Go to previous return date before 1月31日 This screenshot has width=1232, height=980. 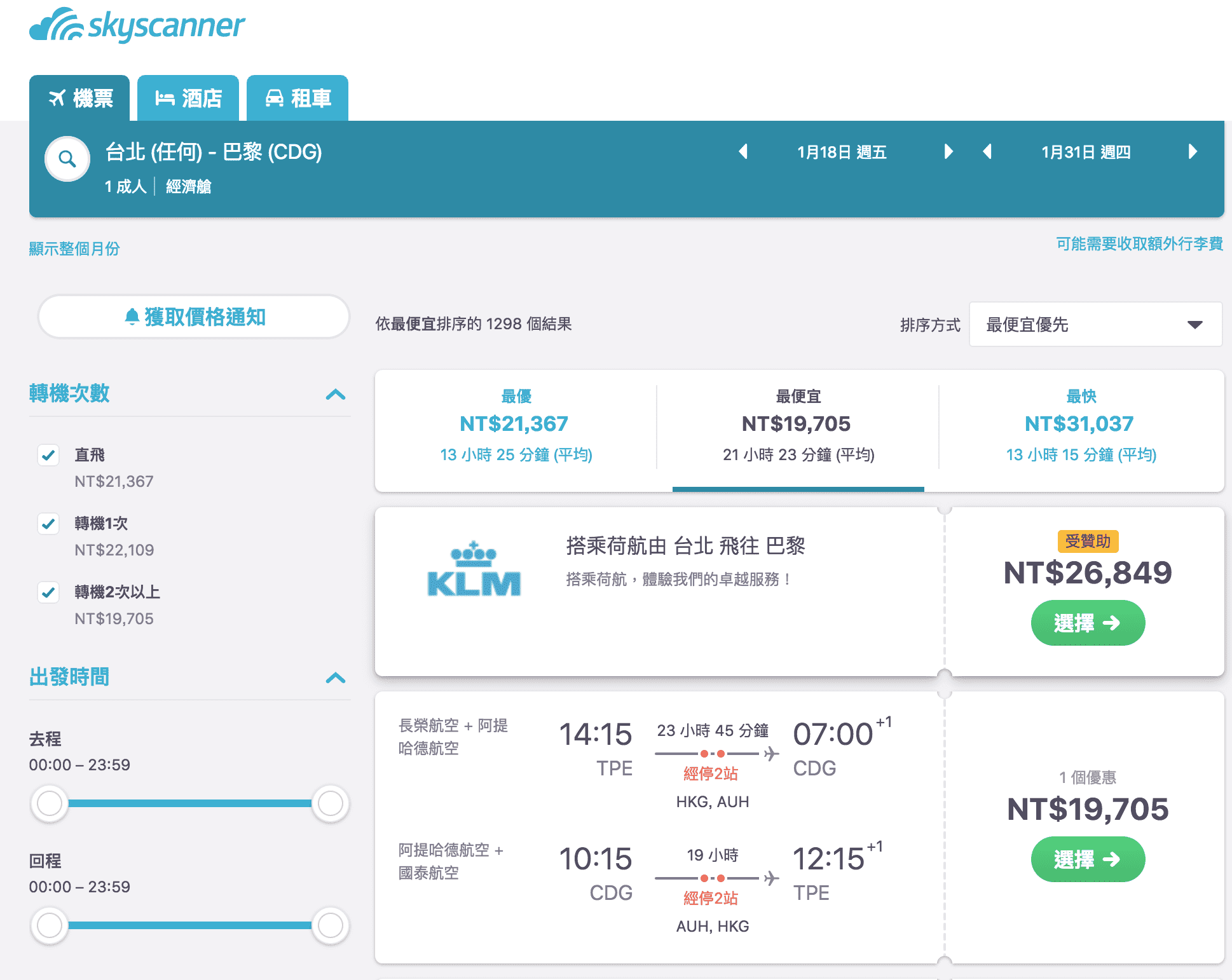pos(987,151)
